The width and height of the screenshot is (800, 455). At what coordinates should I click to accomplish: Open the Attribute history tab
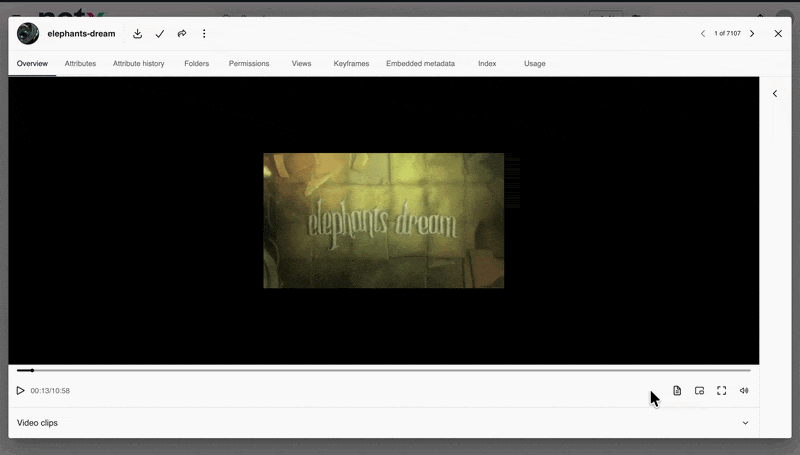[x=138, y=64]
